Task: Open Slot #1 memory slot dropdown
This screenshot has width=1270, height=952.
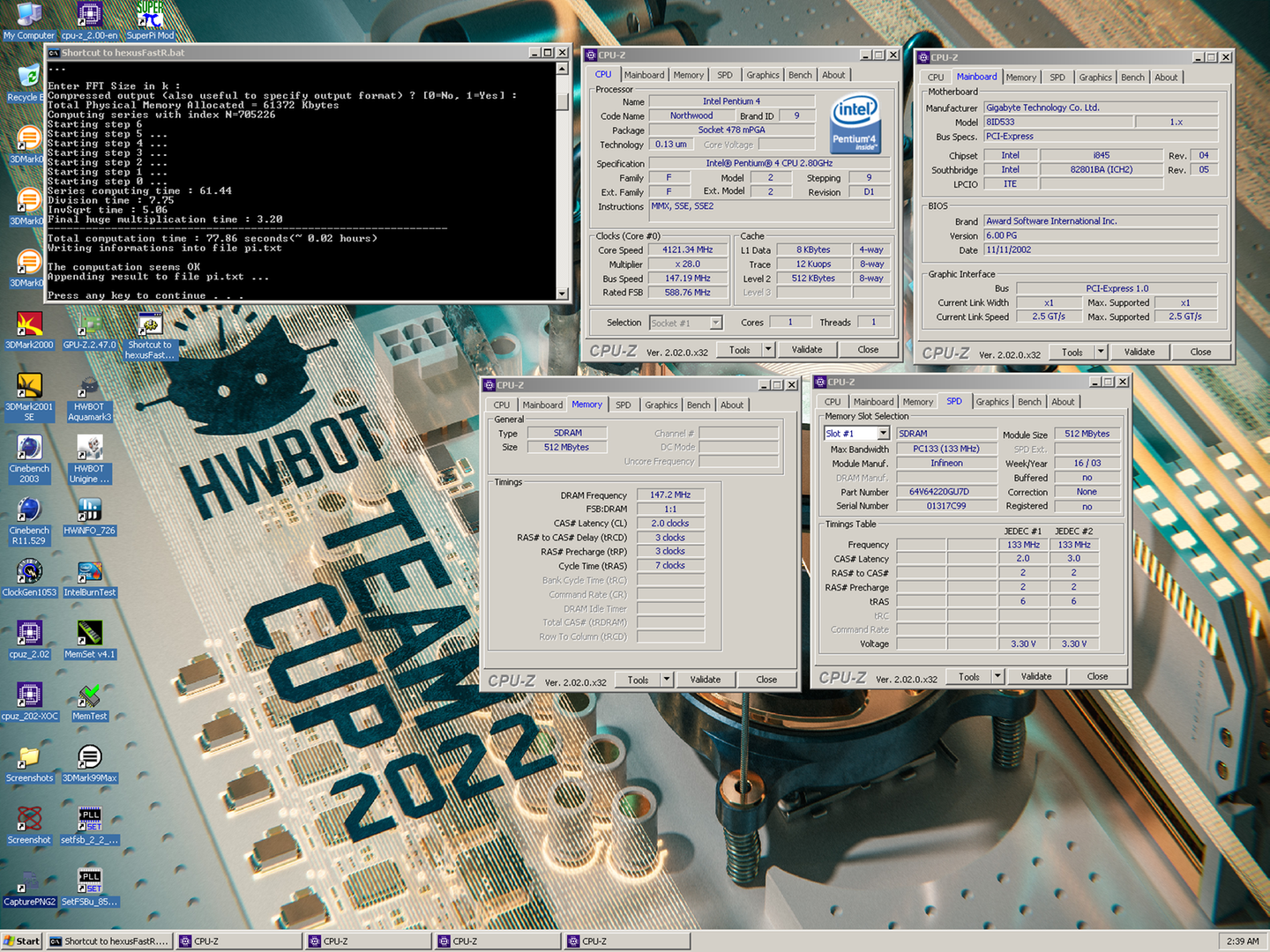Action: 856,434
